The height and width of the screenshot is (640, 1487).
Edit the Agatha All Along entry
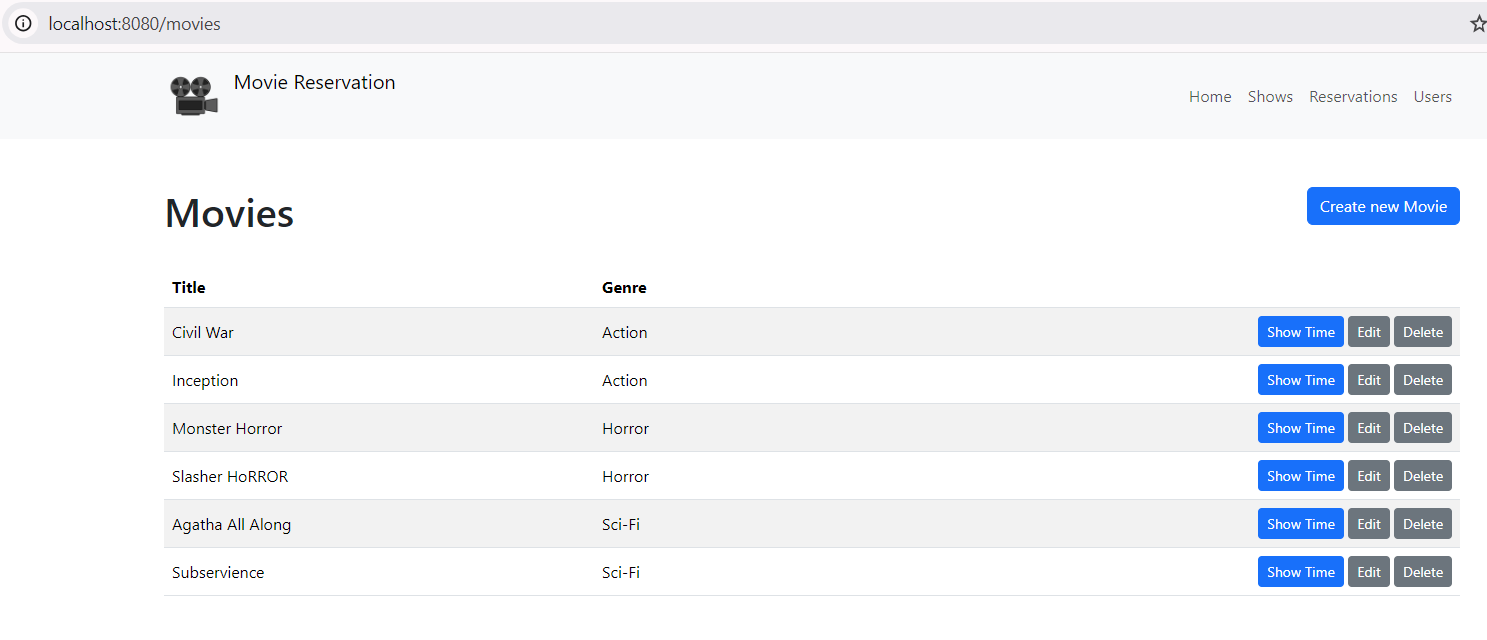(1368, 524)
